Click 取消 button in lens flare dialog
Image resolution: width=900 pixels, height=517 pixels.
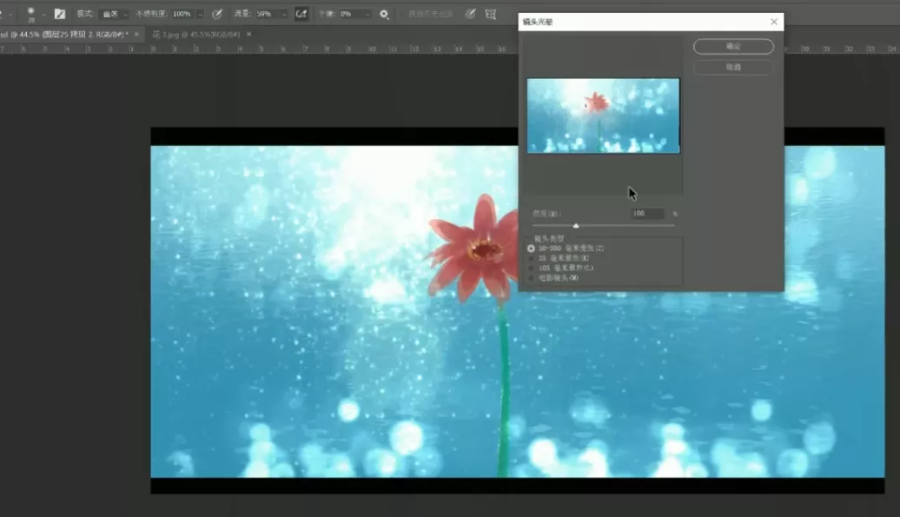click(733, 67)
